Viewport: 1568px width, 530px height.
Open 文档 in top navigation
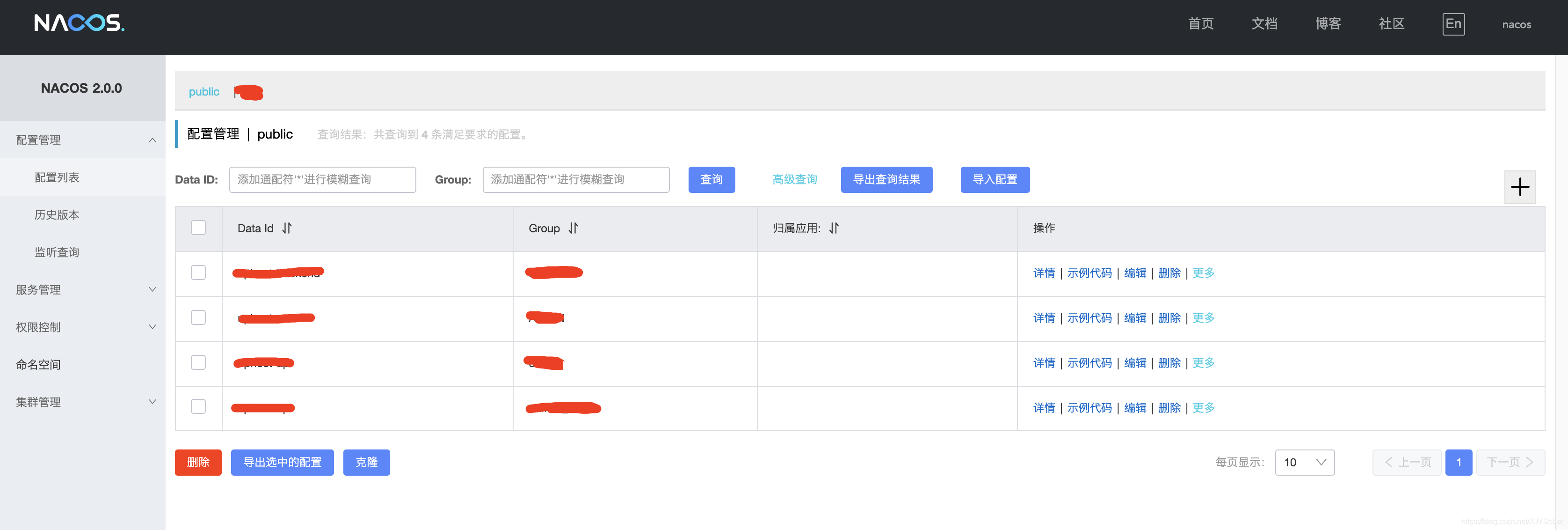coord(1264,24)
